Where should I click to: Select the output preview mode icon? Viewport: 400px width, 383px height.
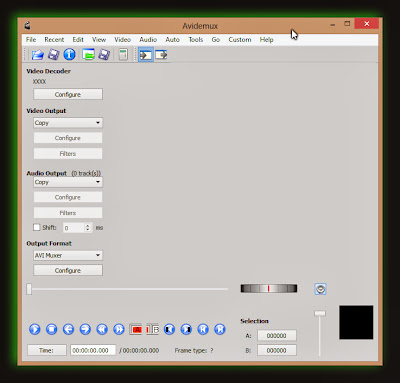(162, 55)
